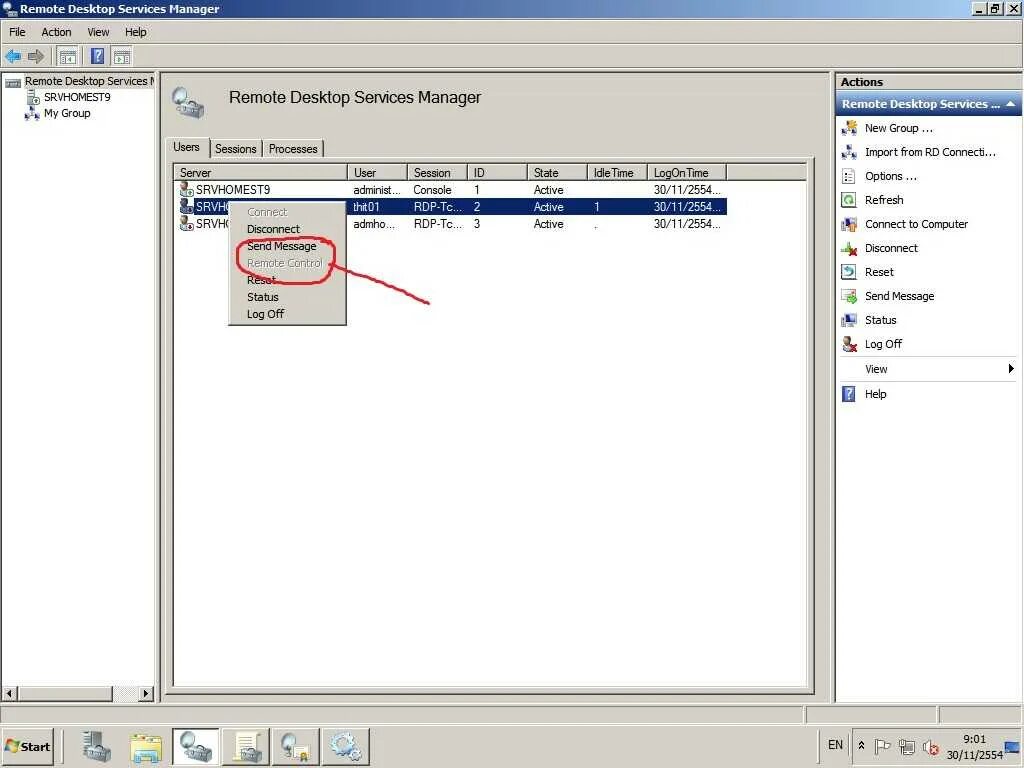
Task: Toggle the Action pane toolbar icon
Action: point(121,57)
